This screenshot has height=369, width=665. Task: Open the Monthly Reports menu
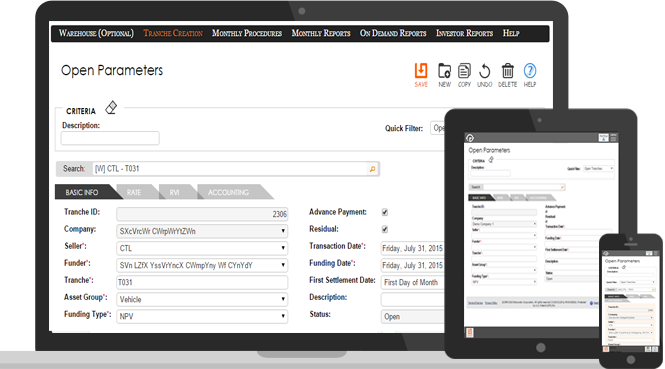[x=321, y=33]
